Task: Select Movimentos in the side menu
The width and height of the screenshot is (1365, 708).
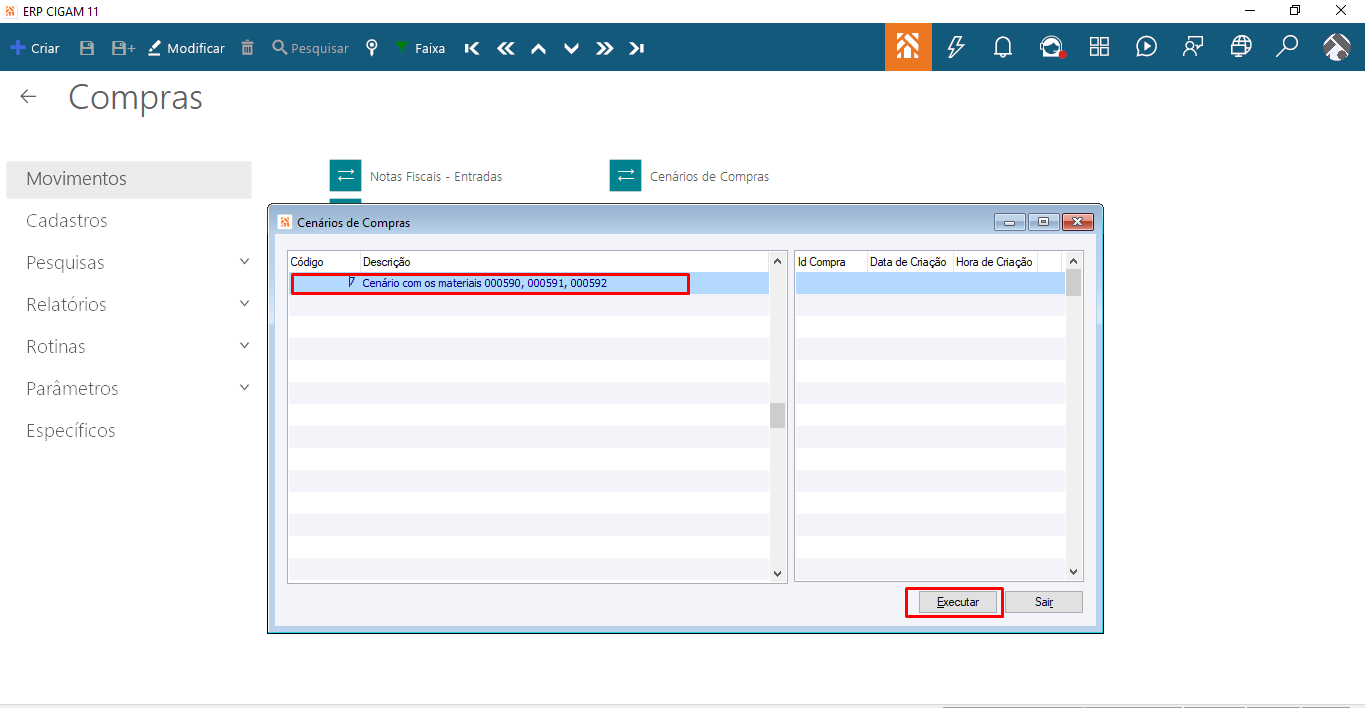Action: (129, 179)
